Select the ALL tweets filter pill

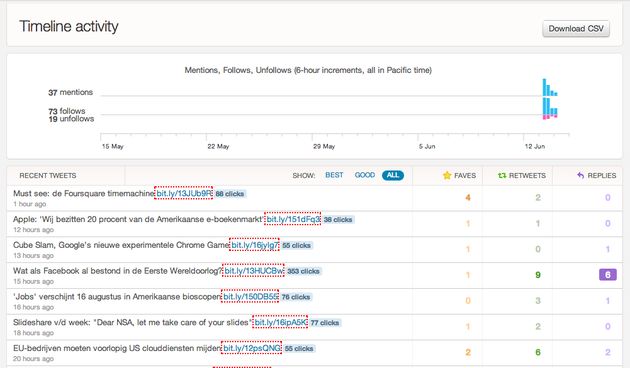[x=393, y=175]
